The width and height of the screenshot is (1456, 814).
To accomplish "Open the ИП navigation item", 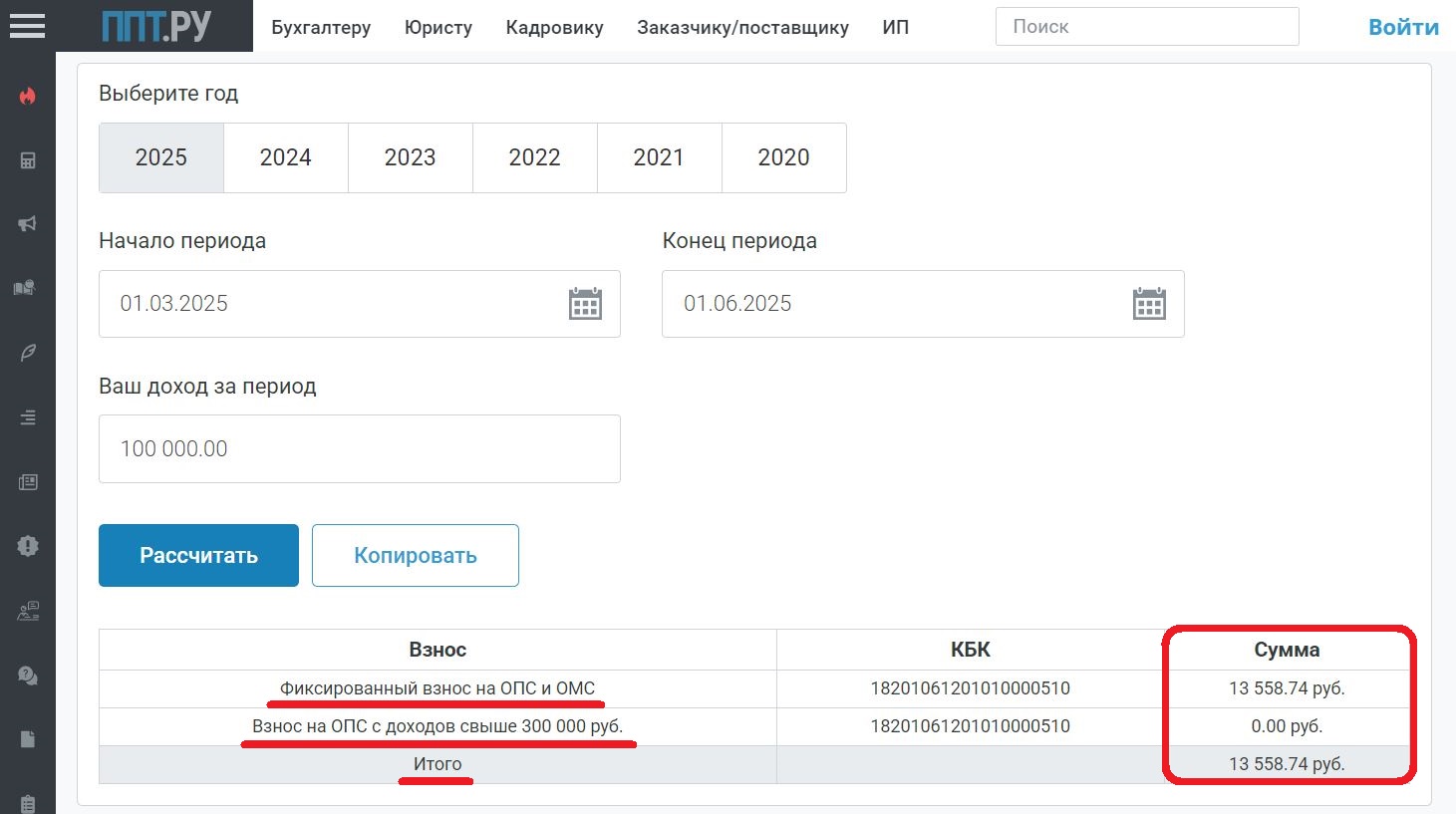I will pyautogui.click(x=895, y=28).
